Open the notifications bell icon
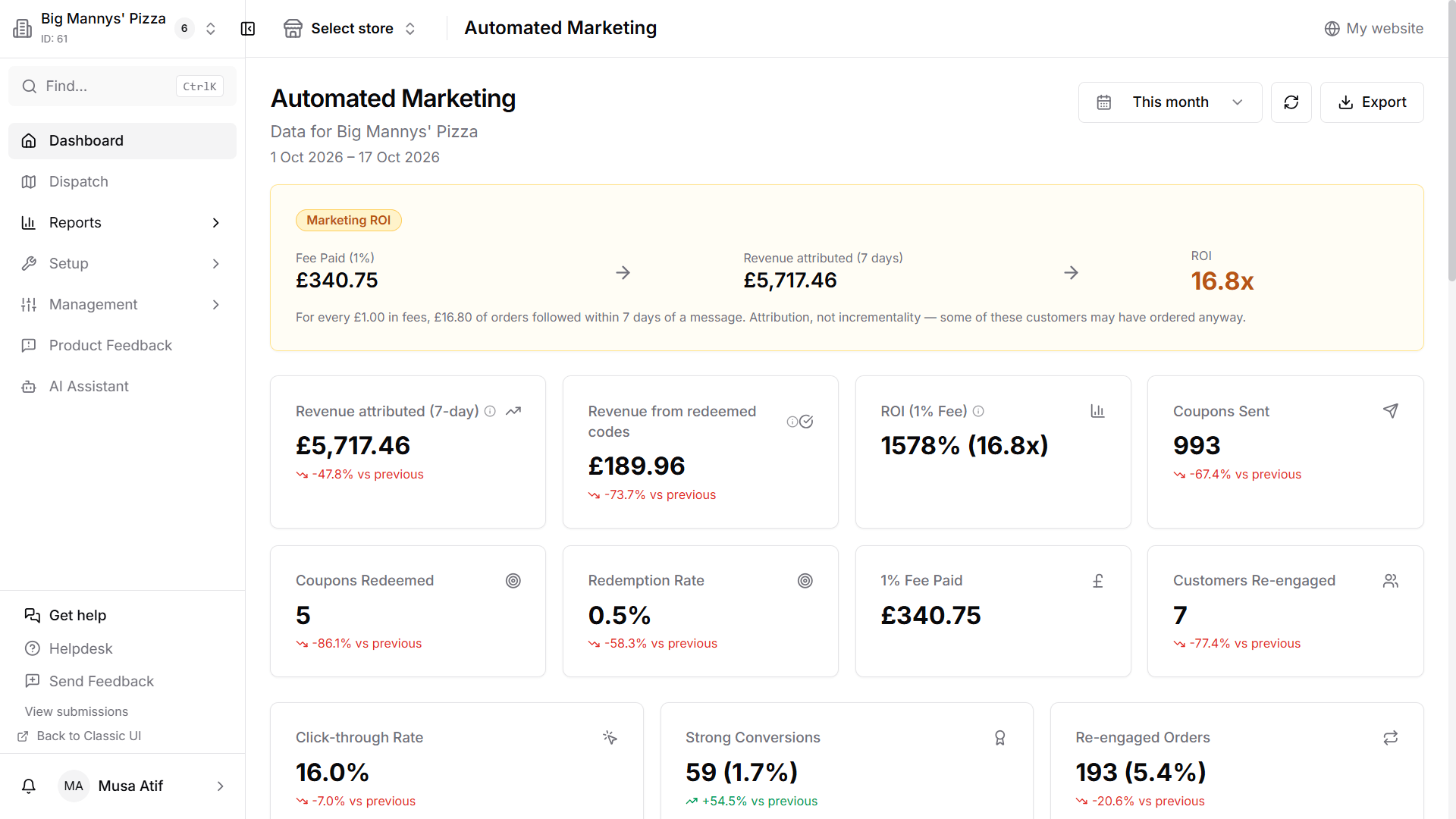 (29, 786)
